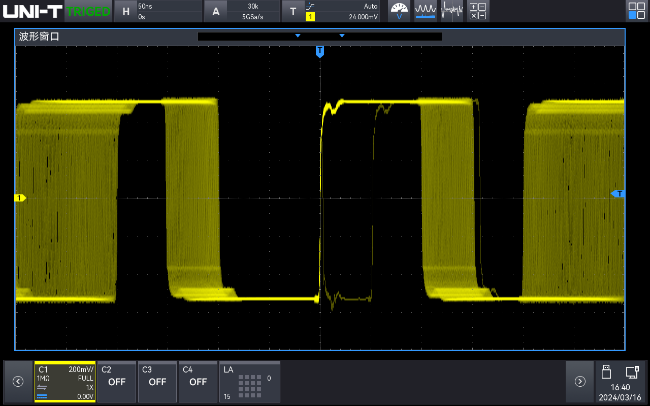Click the blue trigger level marker at right edge

617,194
